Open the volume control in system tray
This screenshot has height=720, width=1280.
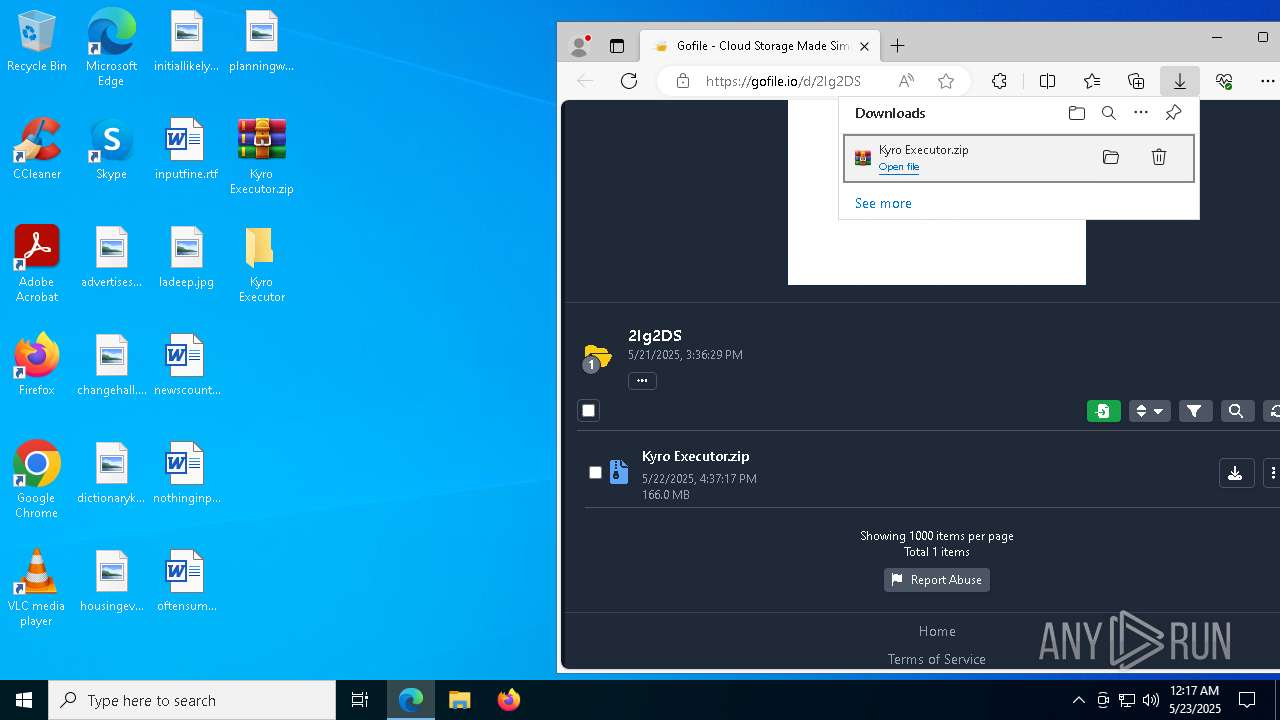[1151, 700]
